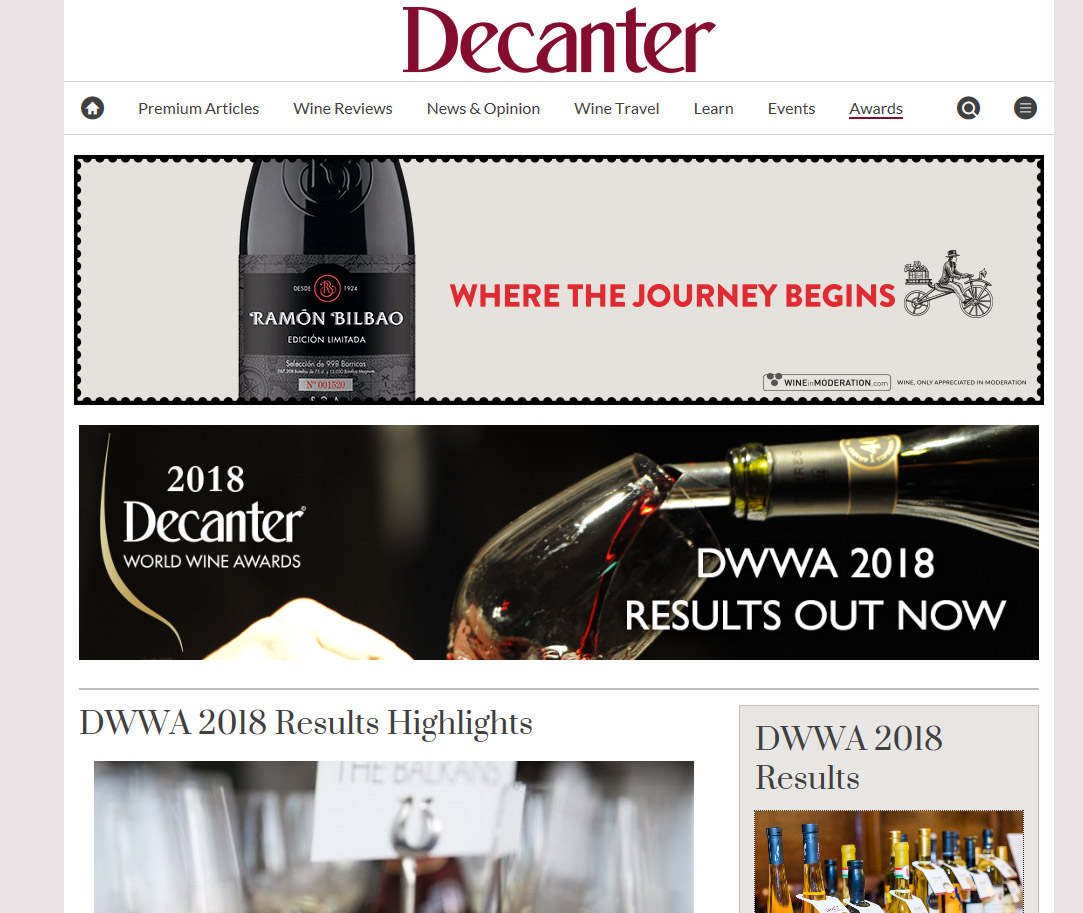Open the blurred wine glasses article image
The image size is (1083, 913).
pyautogui.click(x=394, y=837)
